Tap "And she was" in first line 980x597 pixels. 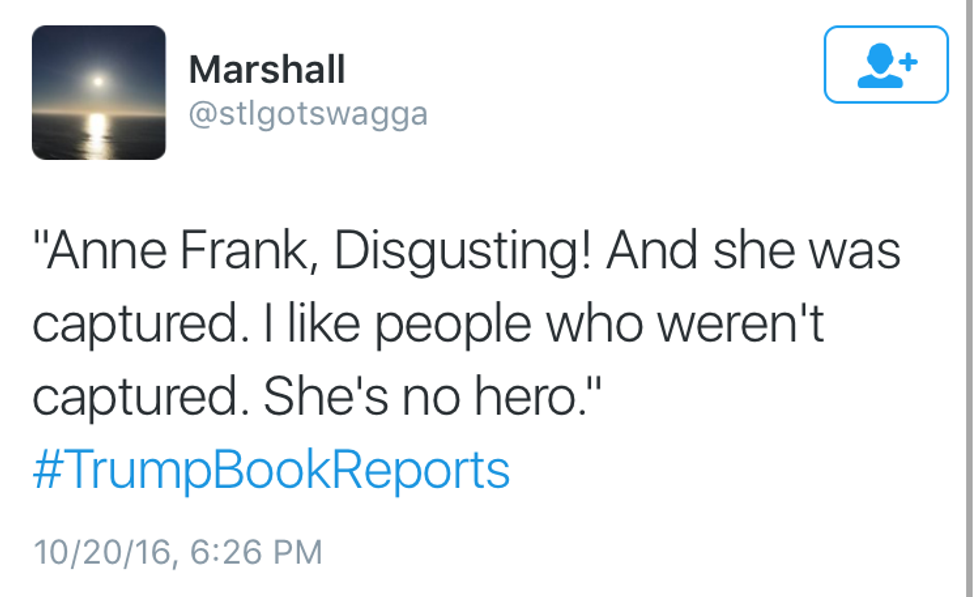pyautogui.click(x=754, y=252)
